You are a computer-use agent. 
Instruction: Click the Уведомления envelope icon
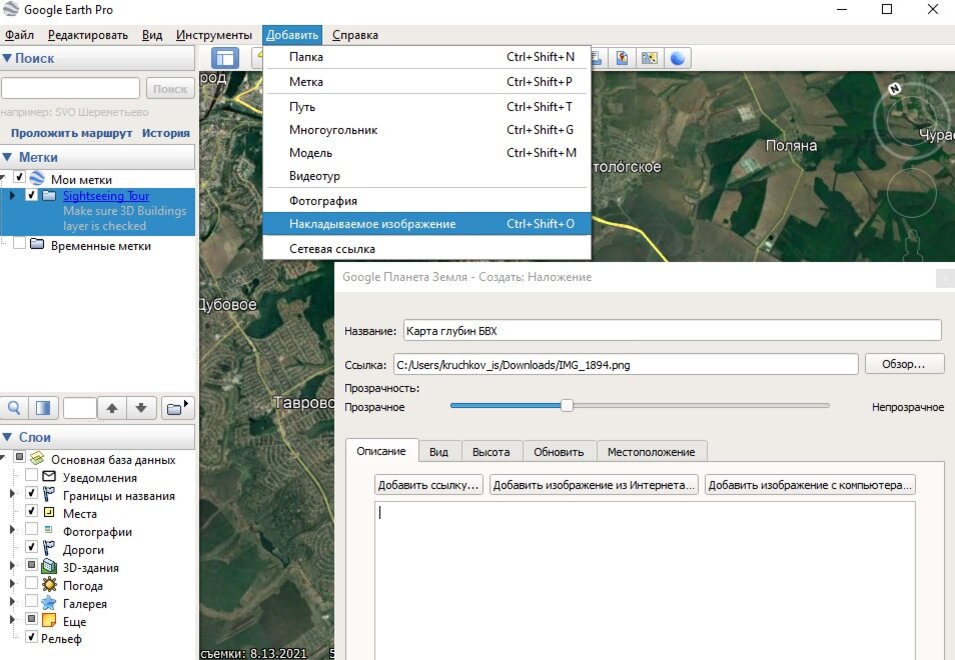tap(49, 476)
